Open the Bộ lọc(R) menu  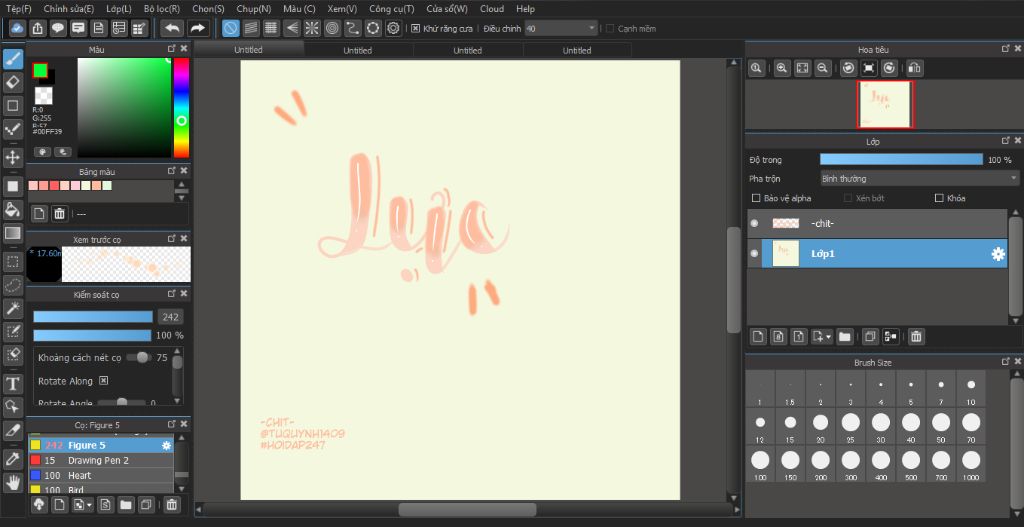(162, 9)
